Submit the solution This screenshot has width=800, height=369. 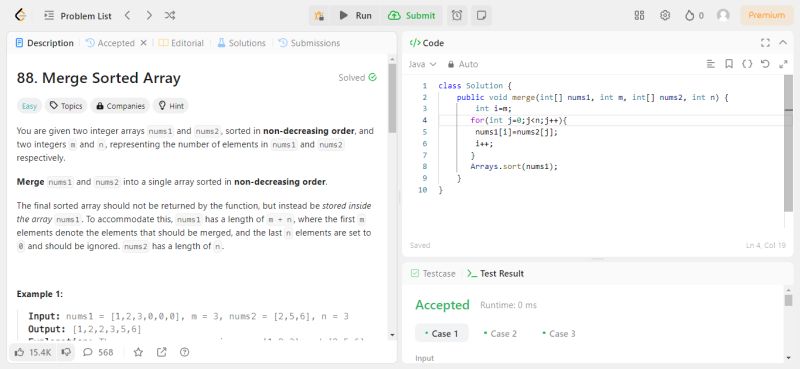pyautogui.click(x=412, y=16)
